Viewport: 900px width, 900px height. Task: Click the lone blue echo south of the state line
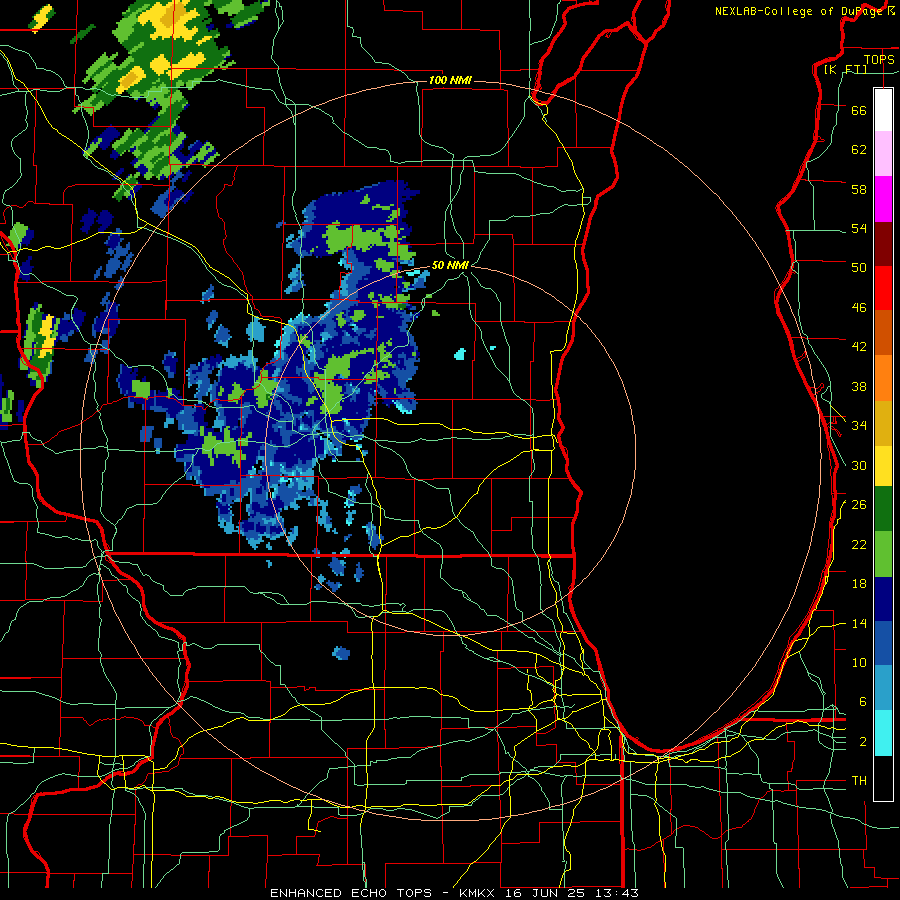pos(341,653)
